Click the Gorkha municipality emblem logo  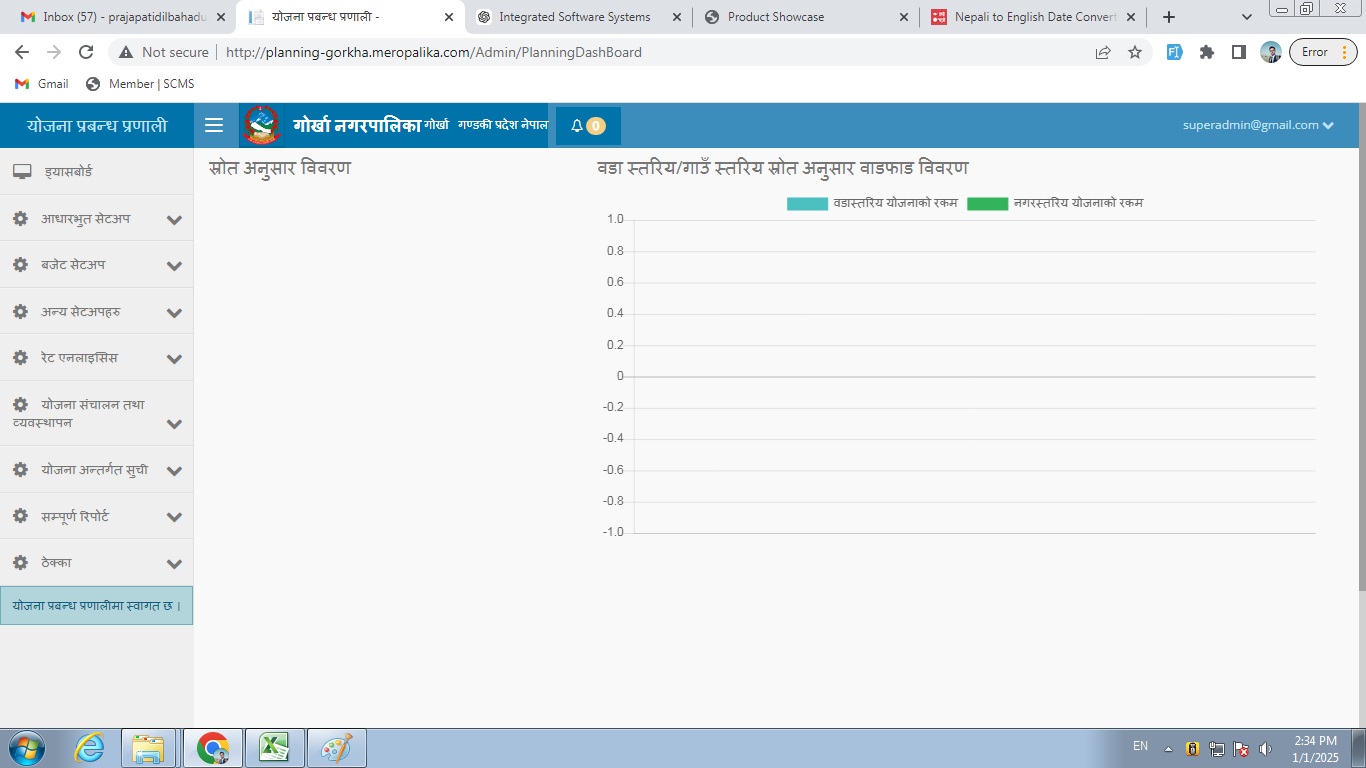point(262,126)
